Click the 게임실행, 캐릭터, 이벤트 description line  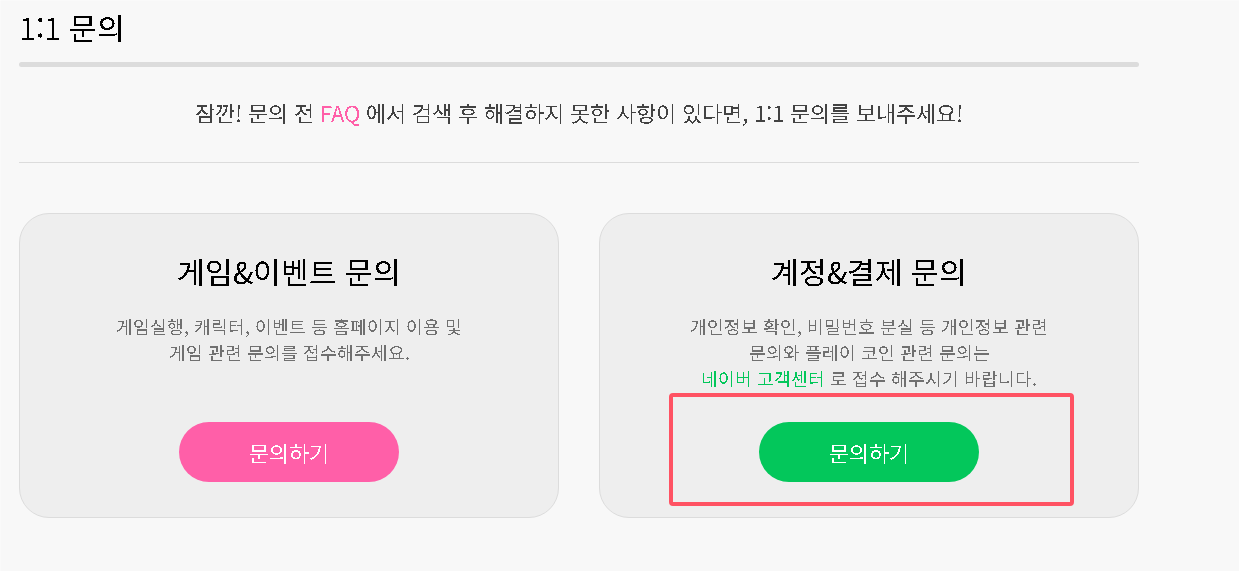click(289, 327)
